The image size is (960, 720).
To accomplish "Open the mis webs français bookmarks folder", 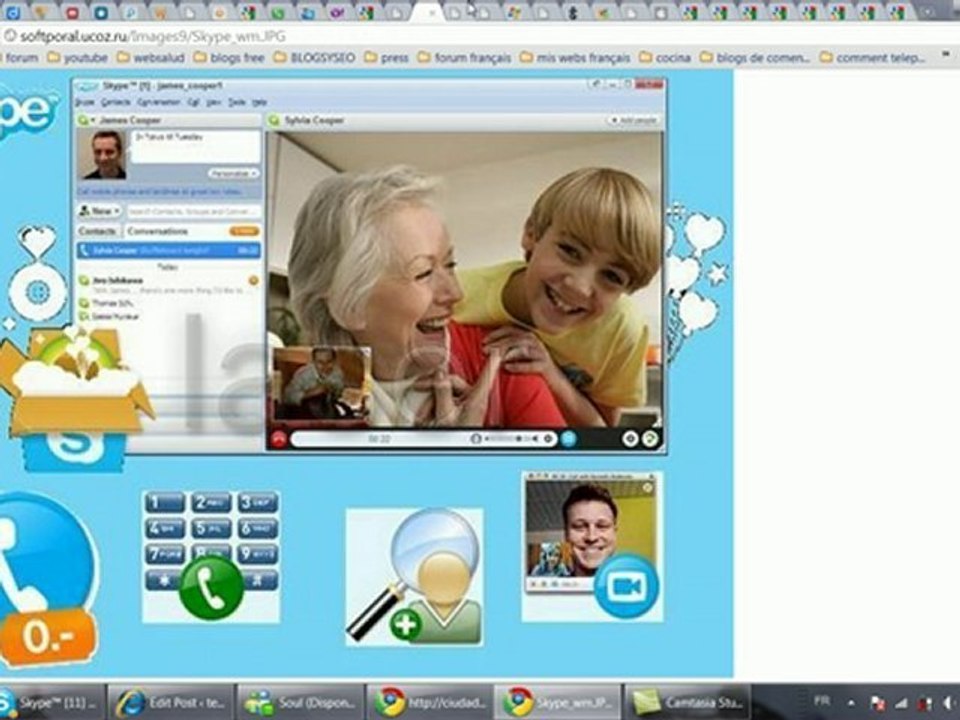I will [575, 58].
